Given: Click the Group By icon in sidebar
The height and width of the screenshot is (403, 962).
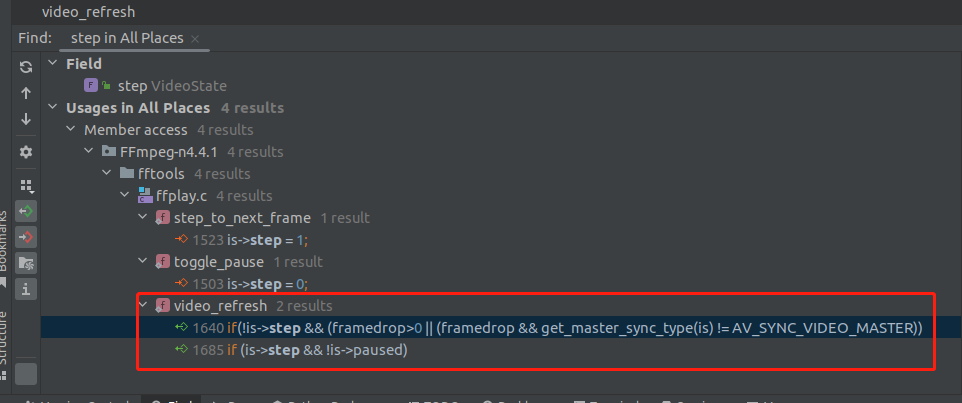Looking at the screenshot, I should point(26,185).
